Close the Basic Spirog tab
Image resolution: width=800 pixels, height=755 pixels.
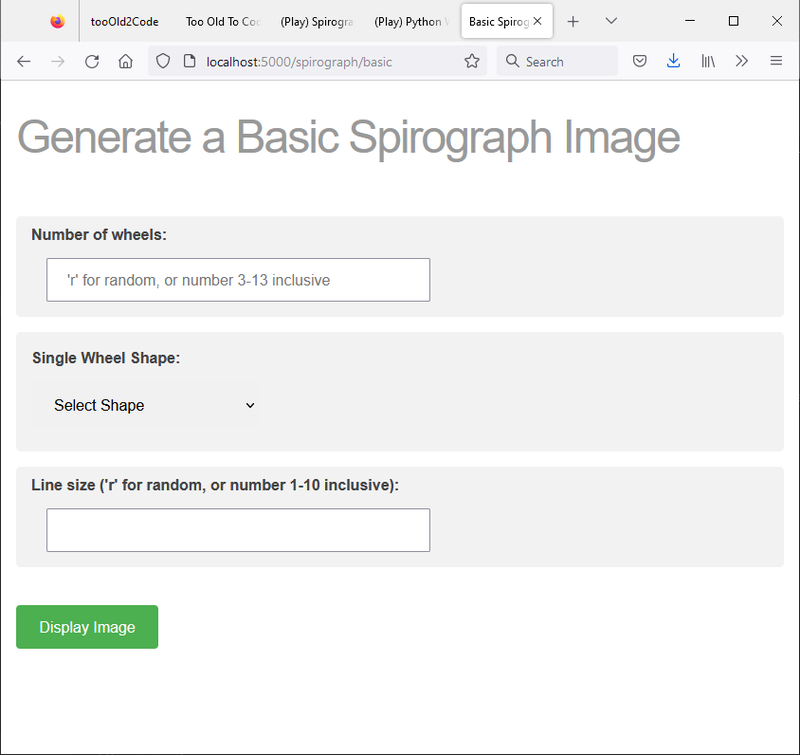click(x=537, y=21)
